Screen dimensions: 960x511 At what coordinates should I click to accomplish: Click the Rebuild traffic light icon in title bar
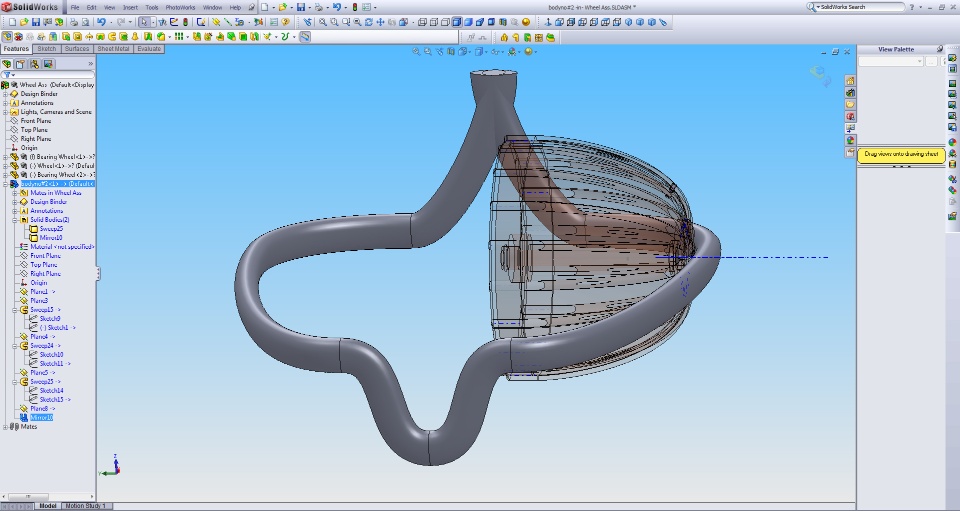(354, 7)
